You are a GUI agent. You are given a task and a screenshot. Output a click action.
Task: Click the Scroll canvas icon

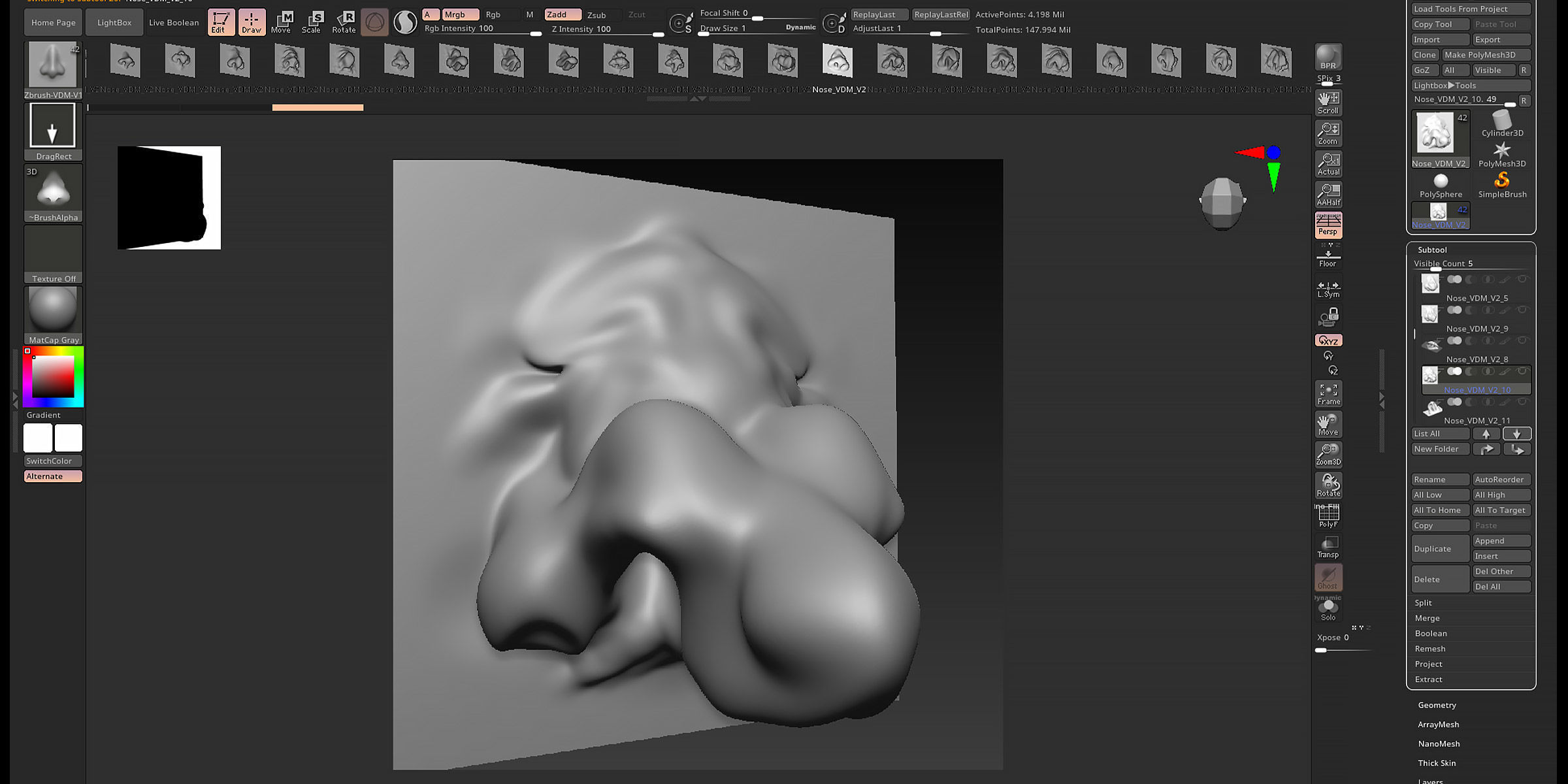click(1328, 103)
